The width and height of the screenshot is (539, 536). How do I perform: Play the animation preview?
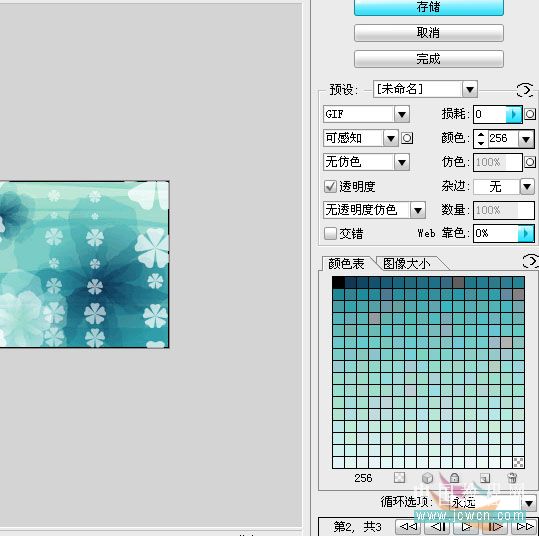click(x=467, y=526)
